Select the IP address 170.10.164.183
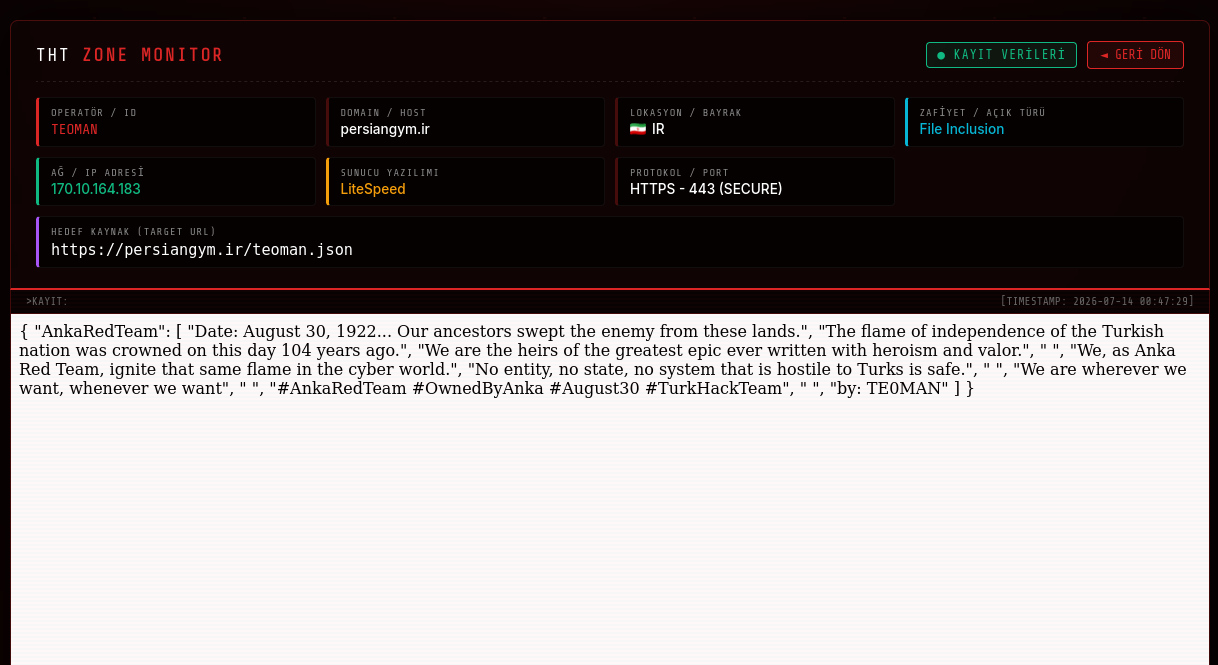Image resolution: width=1218 pixels, height=665 pixels. click(x=96, y=189)
